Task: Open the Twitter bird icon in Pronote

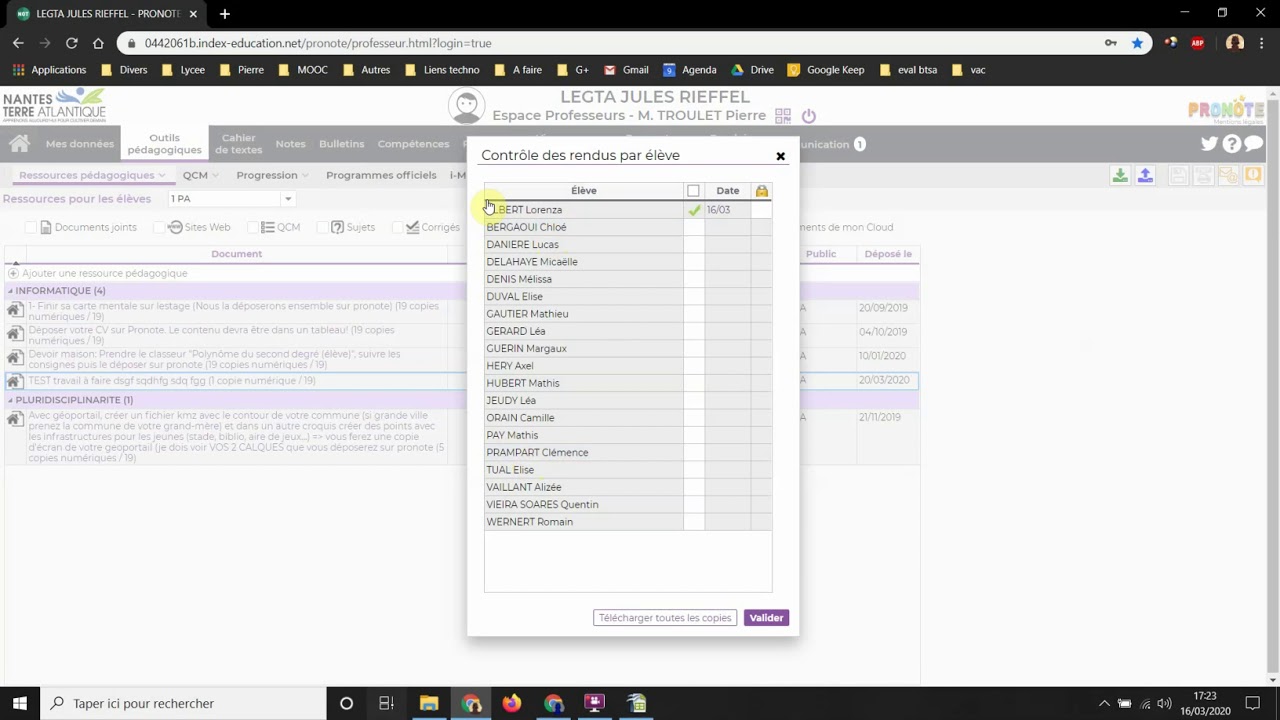Action: click(x=1209, y=144)
